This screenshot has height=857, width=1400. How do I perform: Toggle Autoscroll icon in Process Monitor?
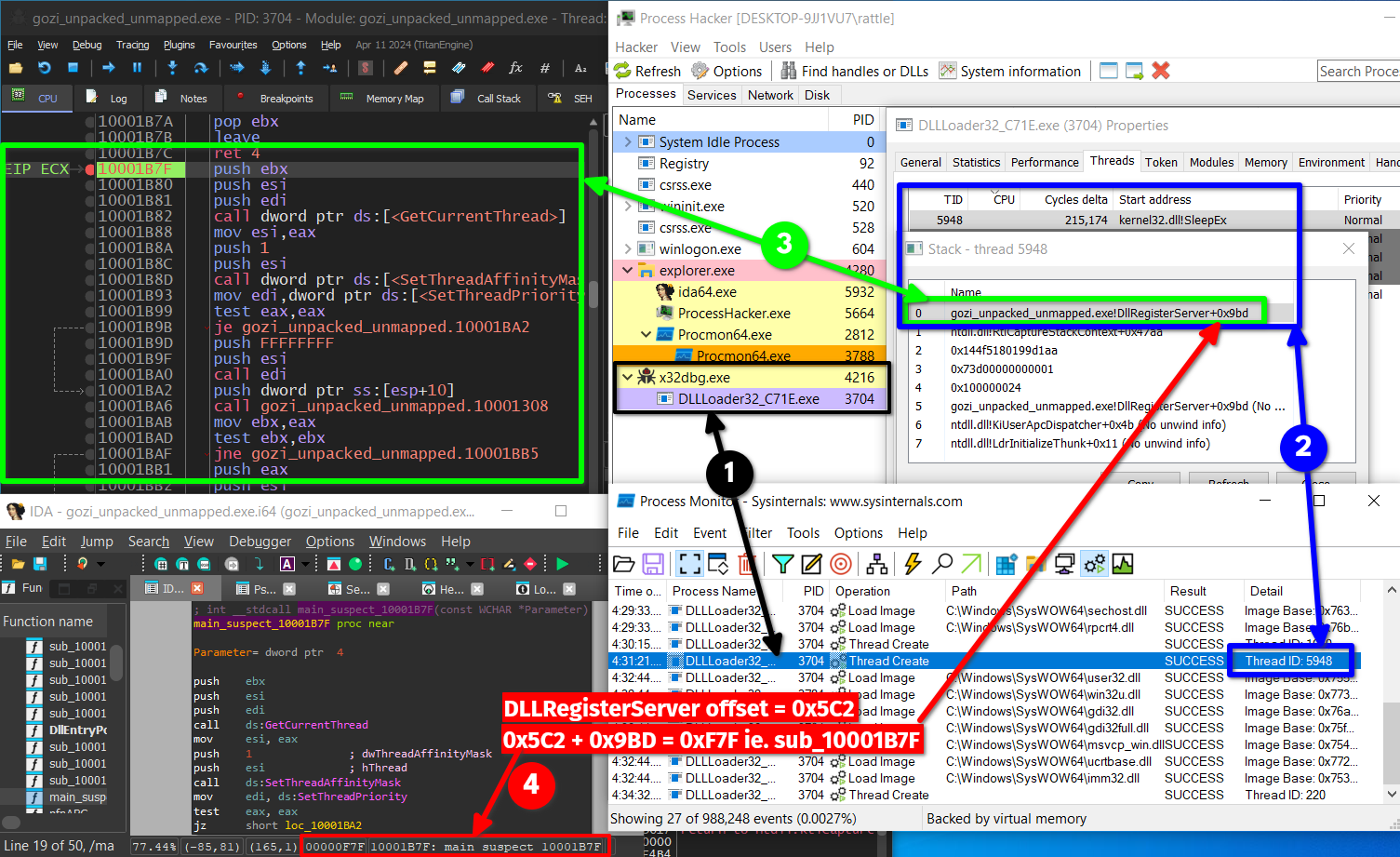718,564
